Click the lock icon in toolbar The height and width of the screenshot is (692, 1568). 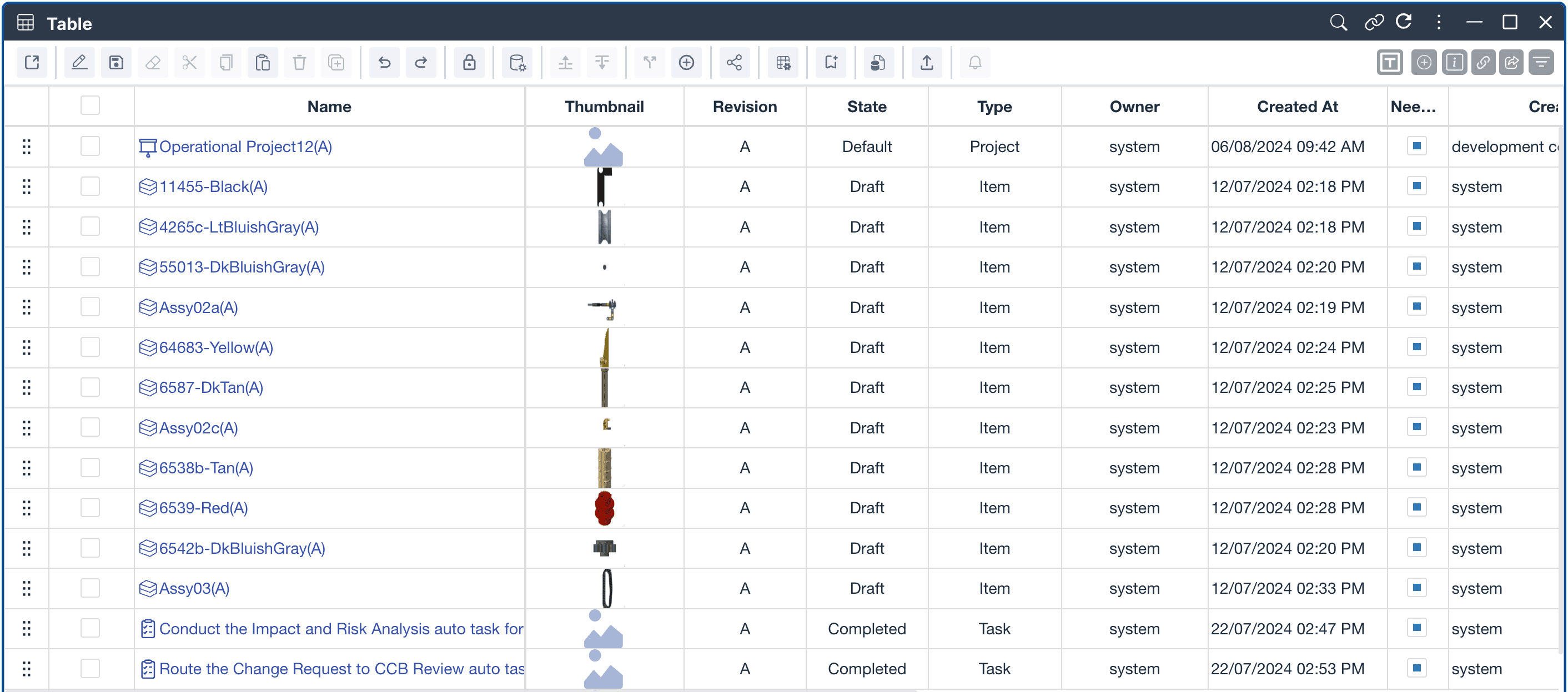(469, 62)
